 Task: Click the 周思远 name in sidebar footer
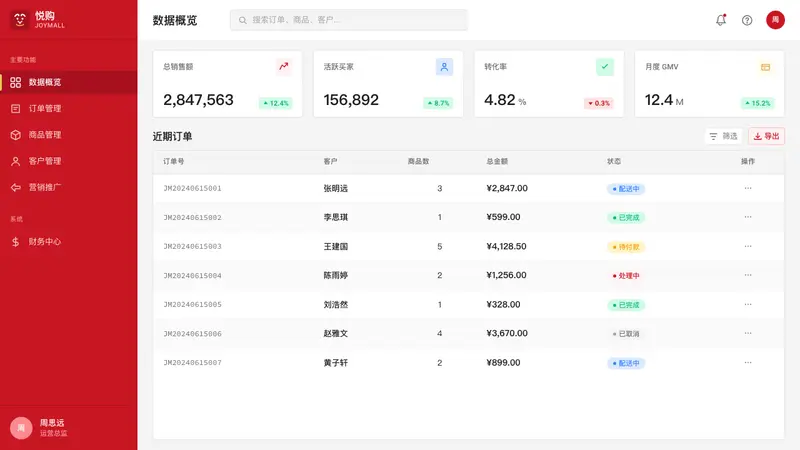(x=52, y=423)
